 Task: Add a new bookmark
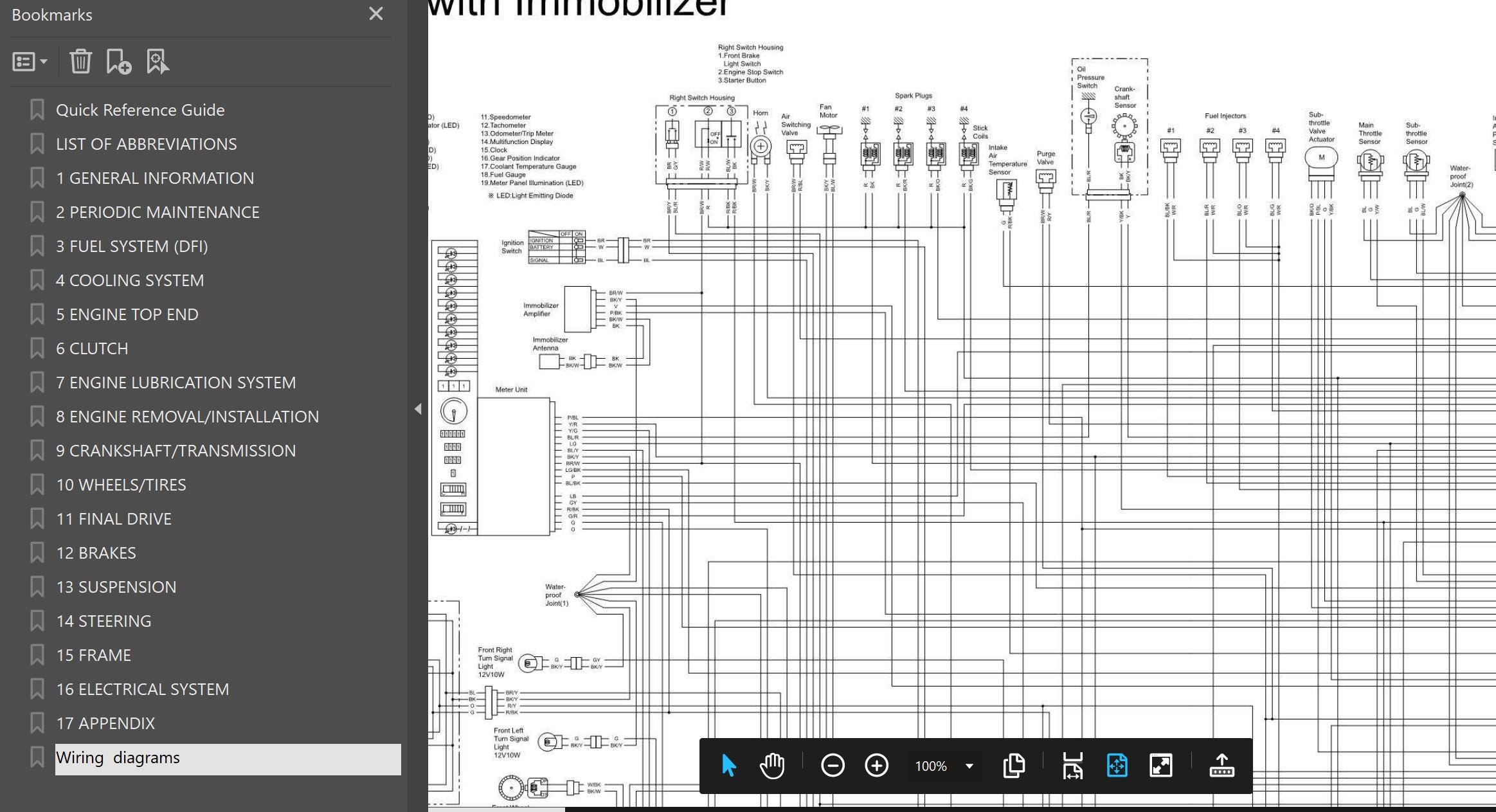[x=118, y=62]
